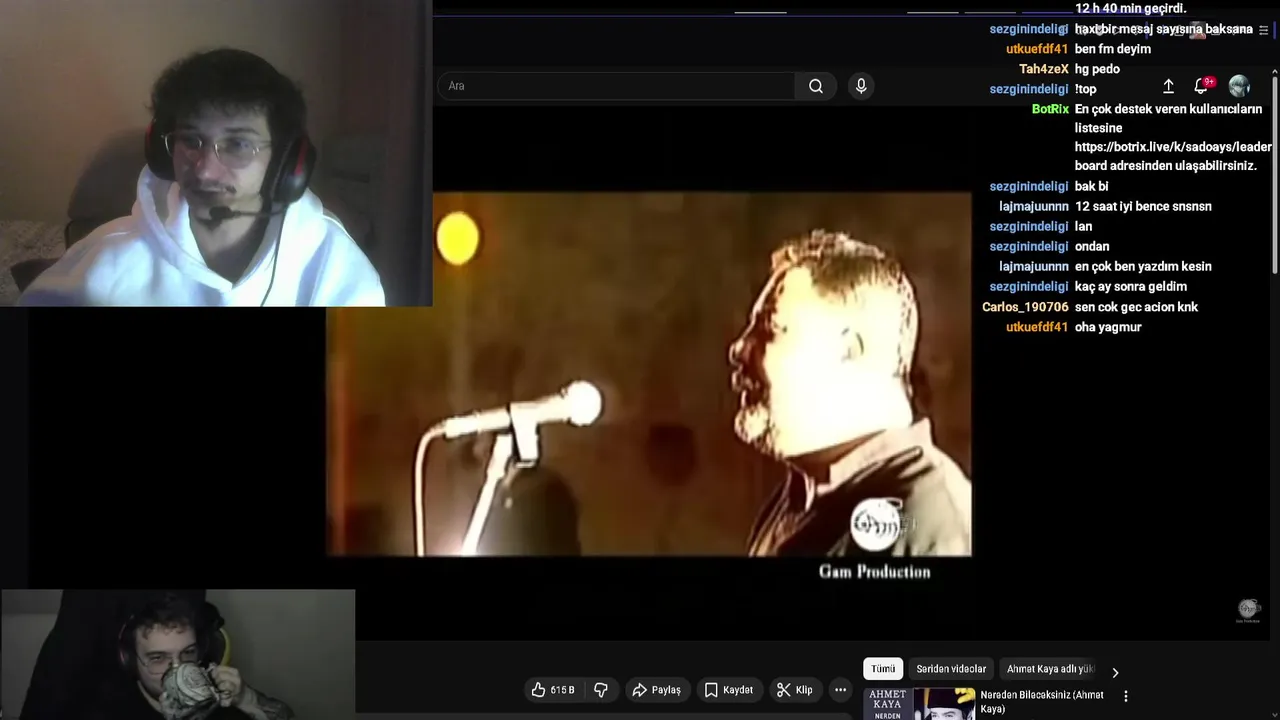Image resolution: width=1280 pixels, height=720 pixels.
Task: Save the video with Kaydet button
Action: tap(728, 690)
